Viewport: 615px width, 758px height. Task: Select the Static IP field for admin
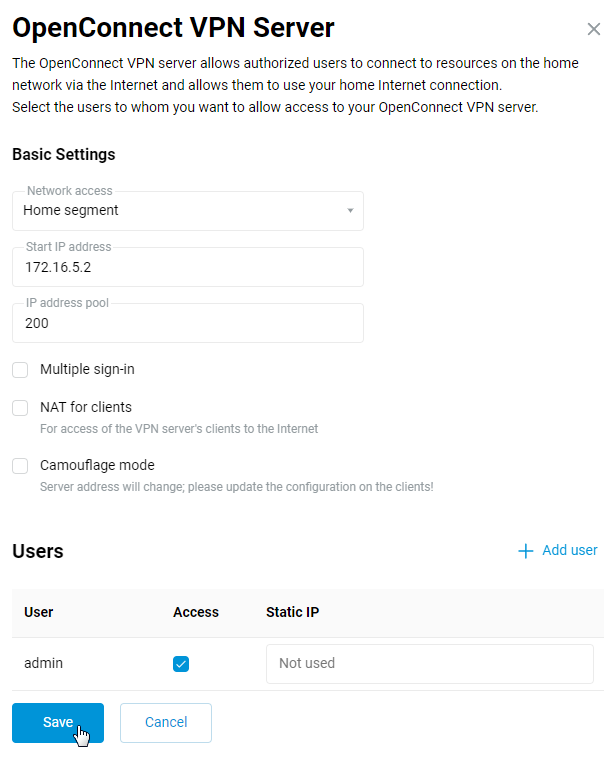tap(429, 664)
